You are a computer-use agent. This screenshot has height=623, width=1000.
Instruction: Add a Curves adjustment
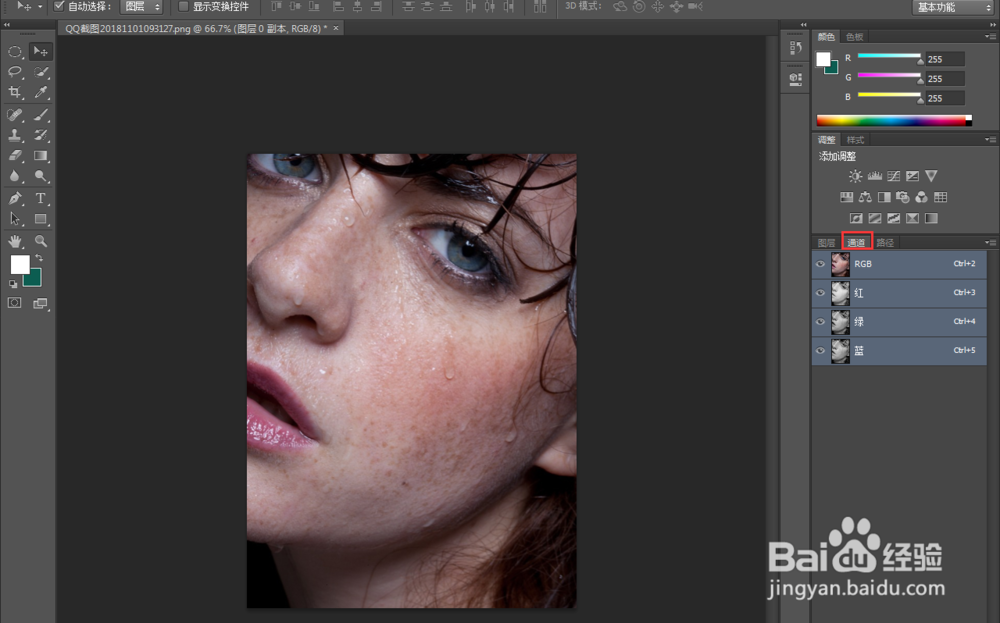point(893,176)
